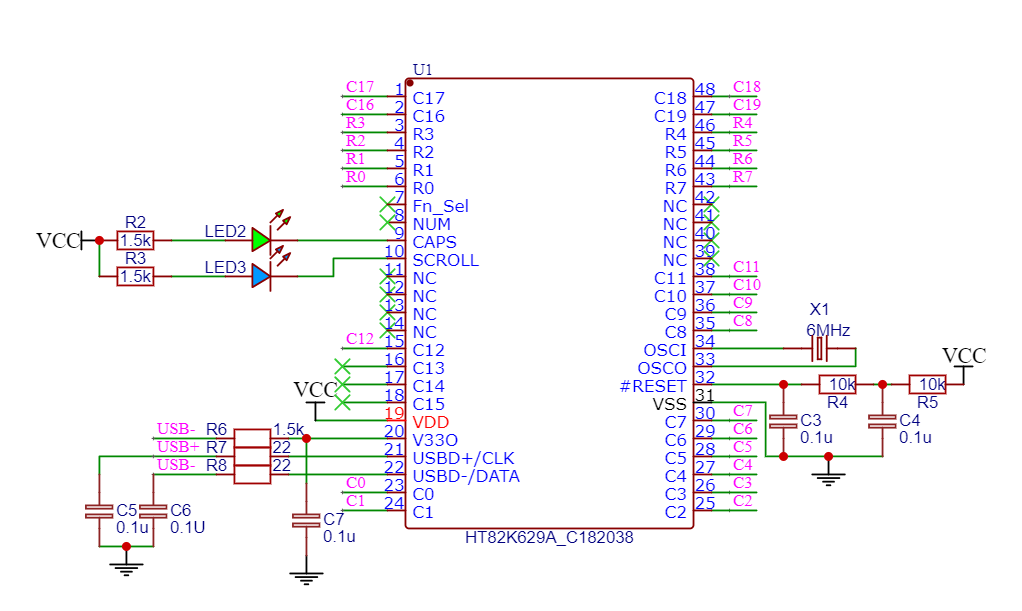Click the red pin number 19
This screenshot has width=1022, height=611.
pyautogui.click(x=394, y=413)
